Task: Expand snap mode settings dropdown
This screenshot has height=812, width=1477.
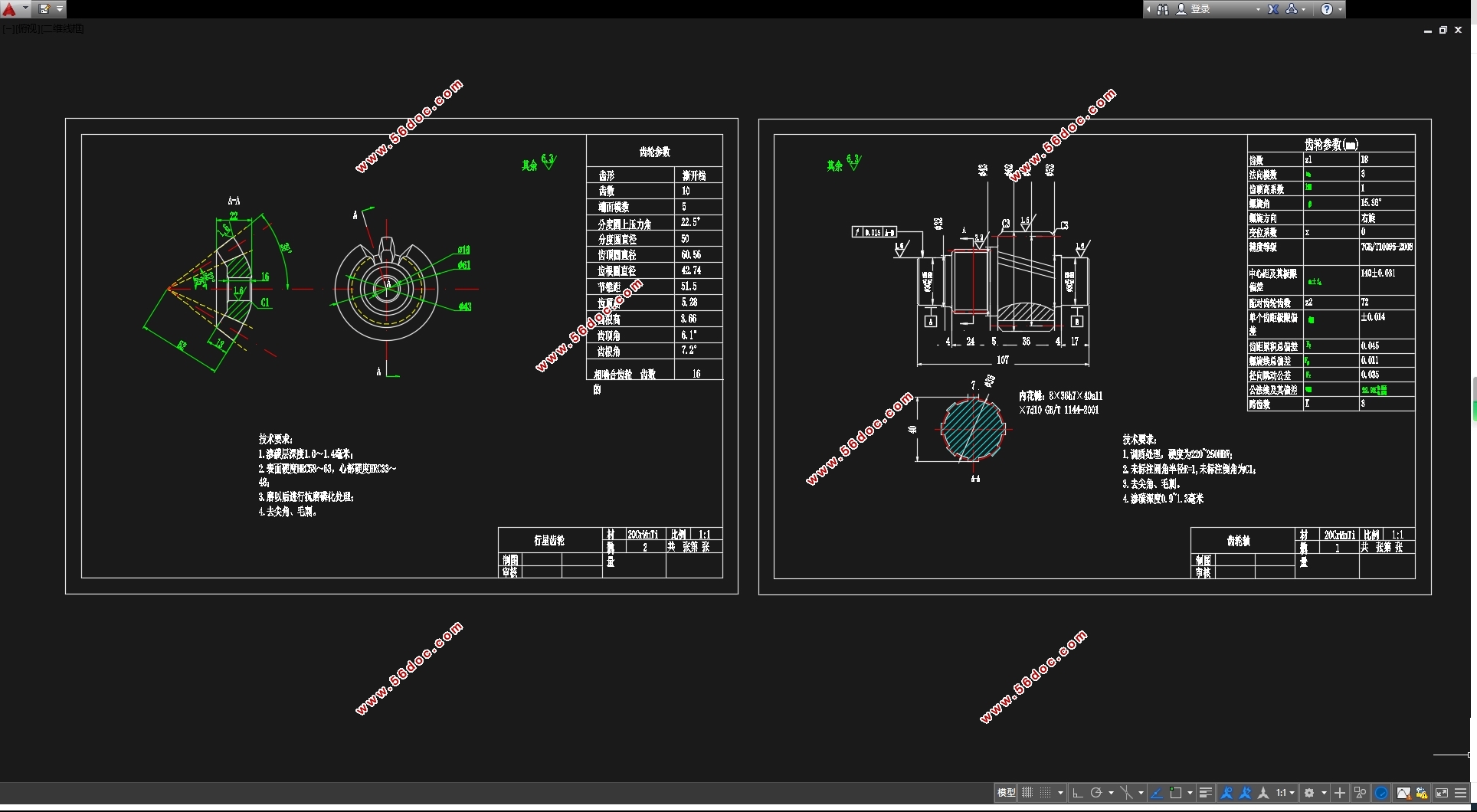Action: point(1061,793)
